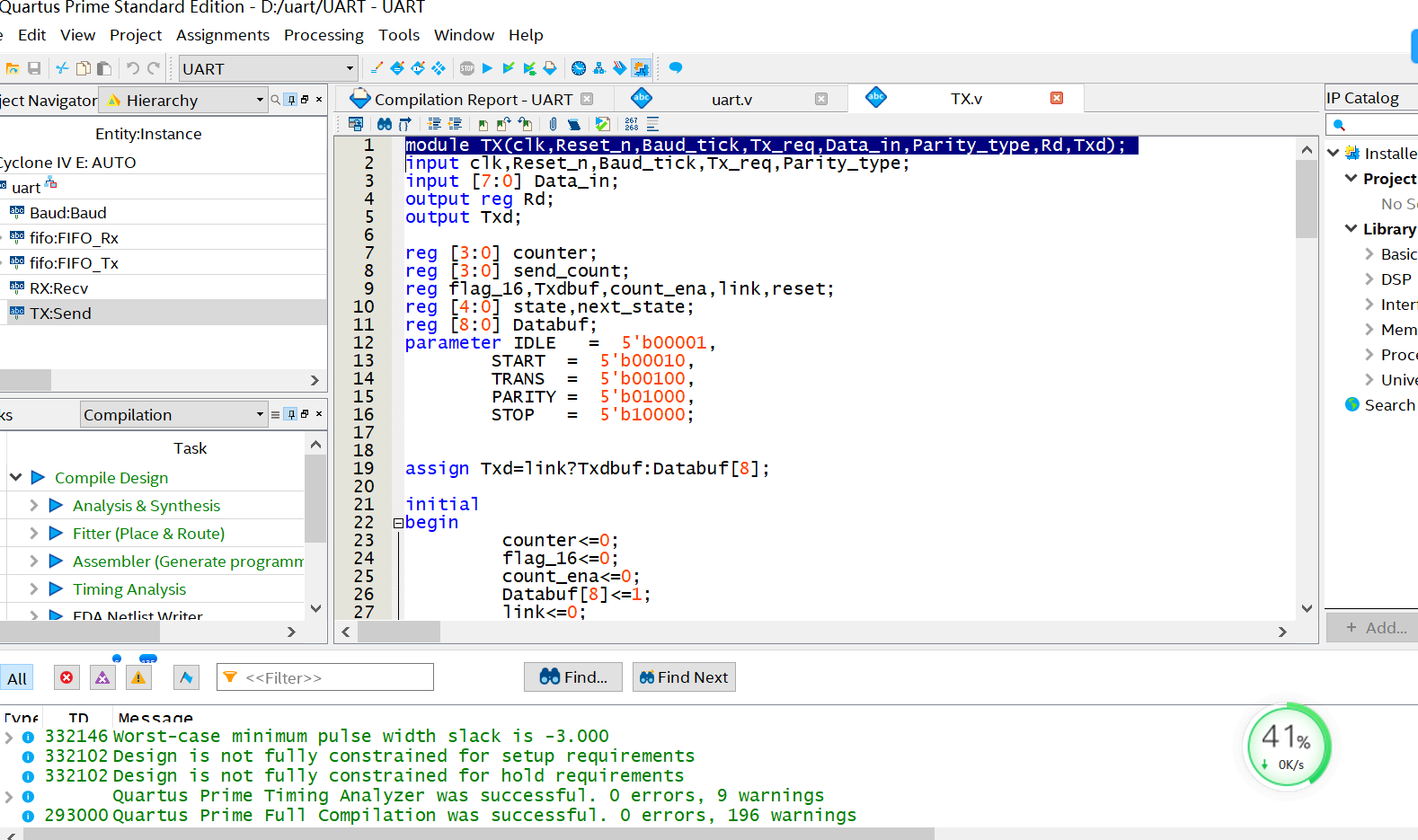Run the Timing Analysis task play icon
Viewport: 1418px width, 840px height.
click(56, 588)
